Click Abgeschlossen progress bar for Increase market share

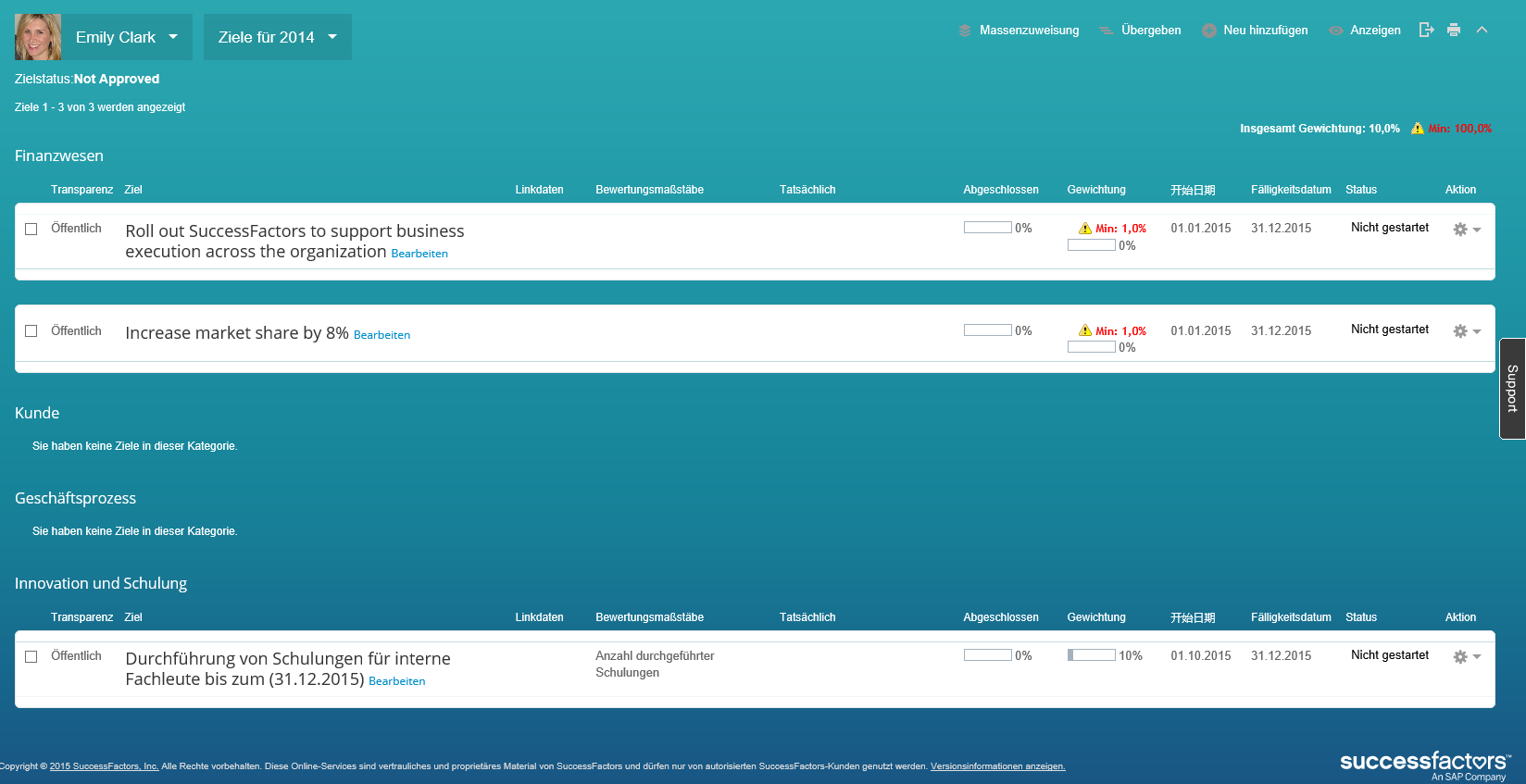click(x=987, y=330)
